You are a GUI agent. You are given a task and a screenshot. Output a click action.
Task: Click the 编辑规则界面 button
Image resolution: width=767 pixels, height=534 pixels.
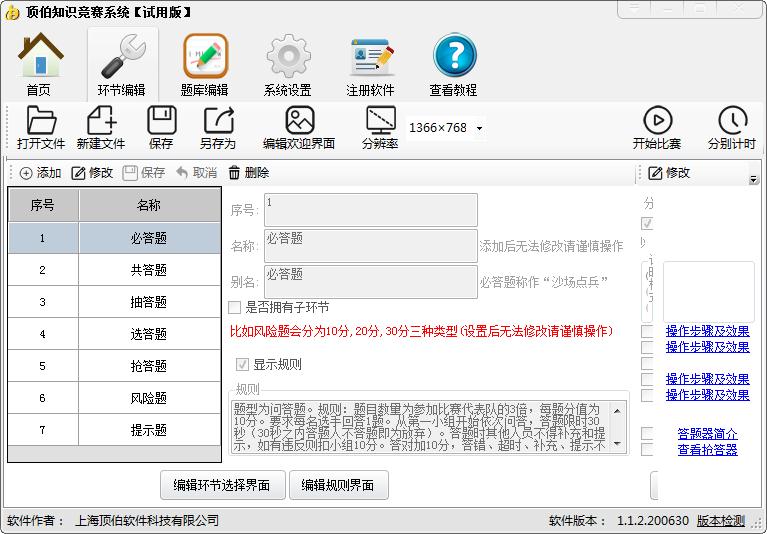coord(338,485)
